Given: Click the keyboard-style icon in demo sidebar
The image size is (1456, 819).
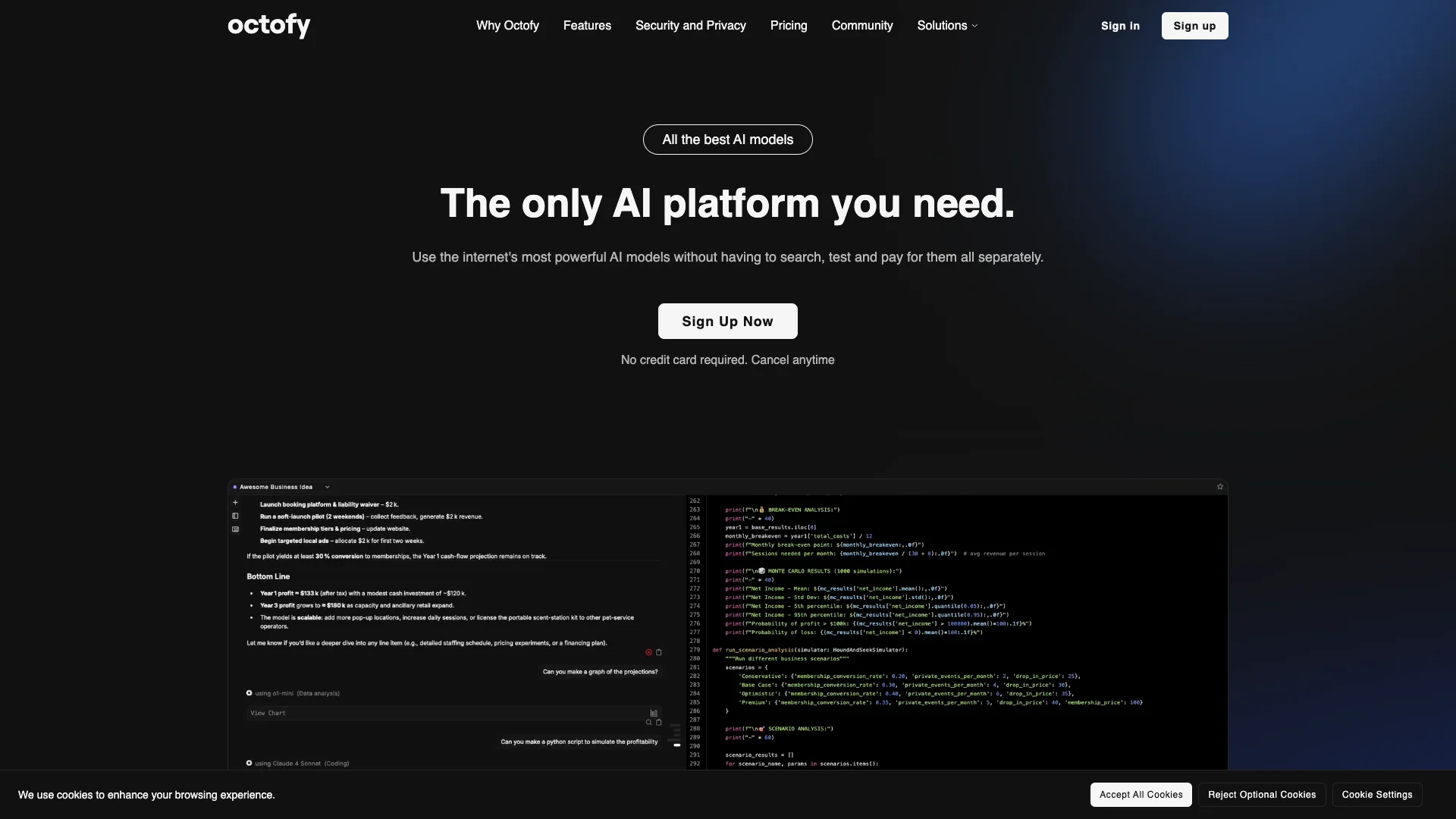Looking at the screenshot, I should 235,529.
